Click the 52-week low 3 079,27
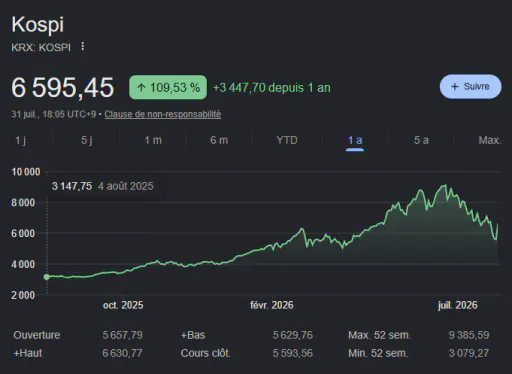The image size is (512, 374). tap(469, 353)
